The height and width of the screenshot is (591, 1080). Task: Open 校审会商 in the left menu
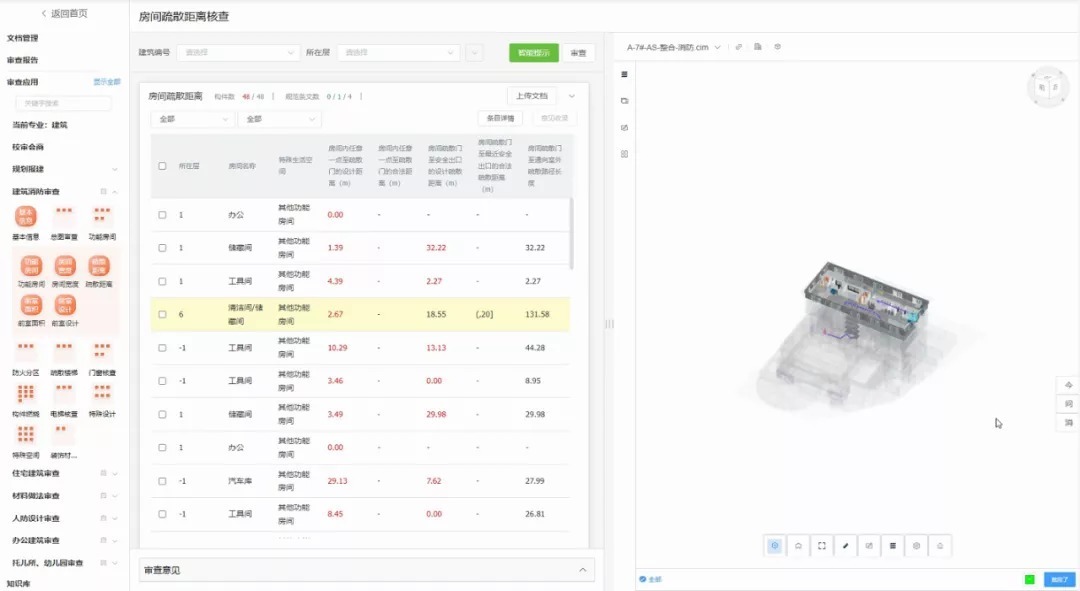pyautogui.click(x=28, y=147)
